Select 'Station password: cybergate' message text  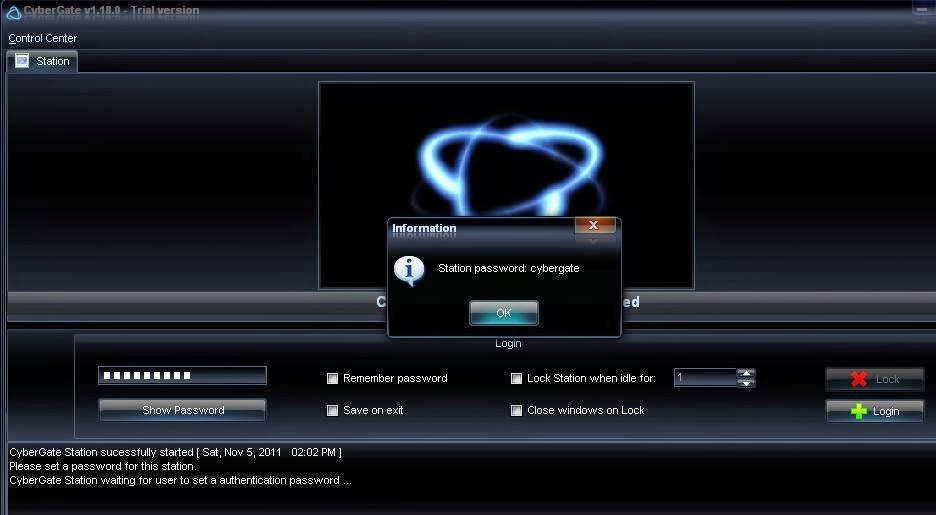[509, 269]
